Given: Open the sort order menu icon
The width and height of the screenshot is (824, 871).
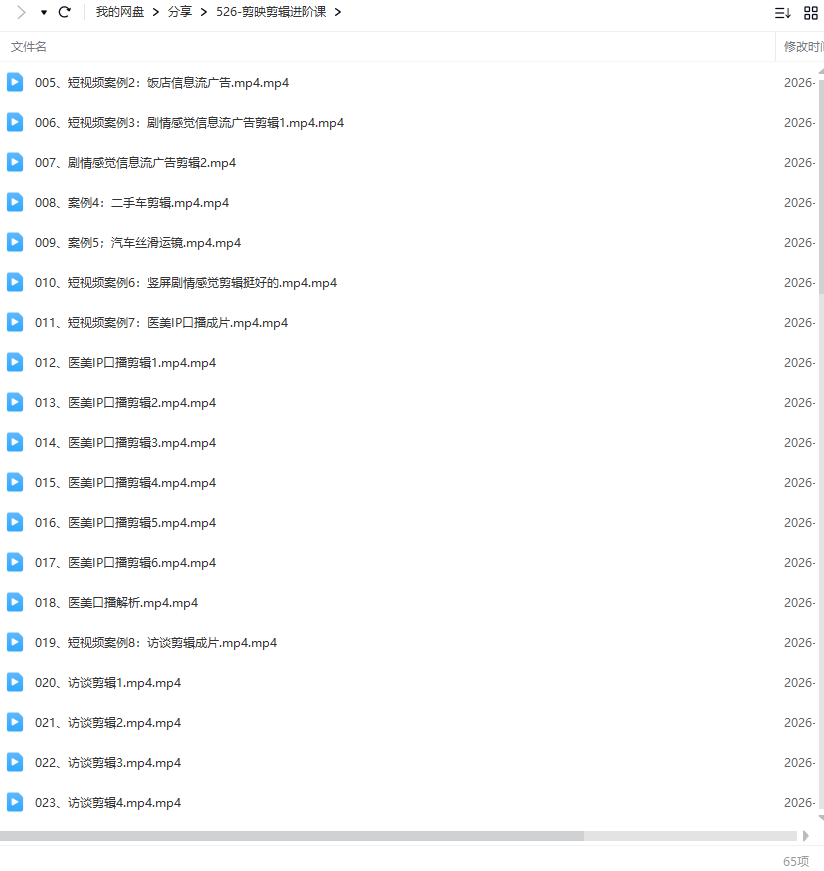Looking at the screenshot, I should pos(782,13).
